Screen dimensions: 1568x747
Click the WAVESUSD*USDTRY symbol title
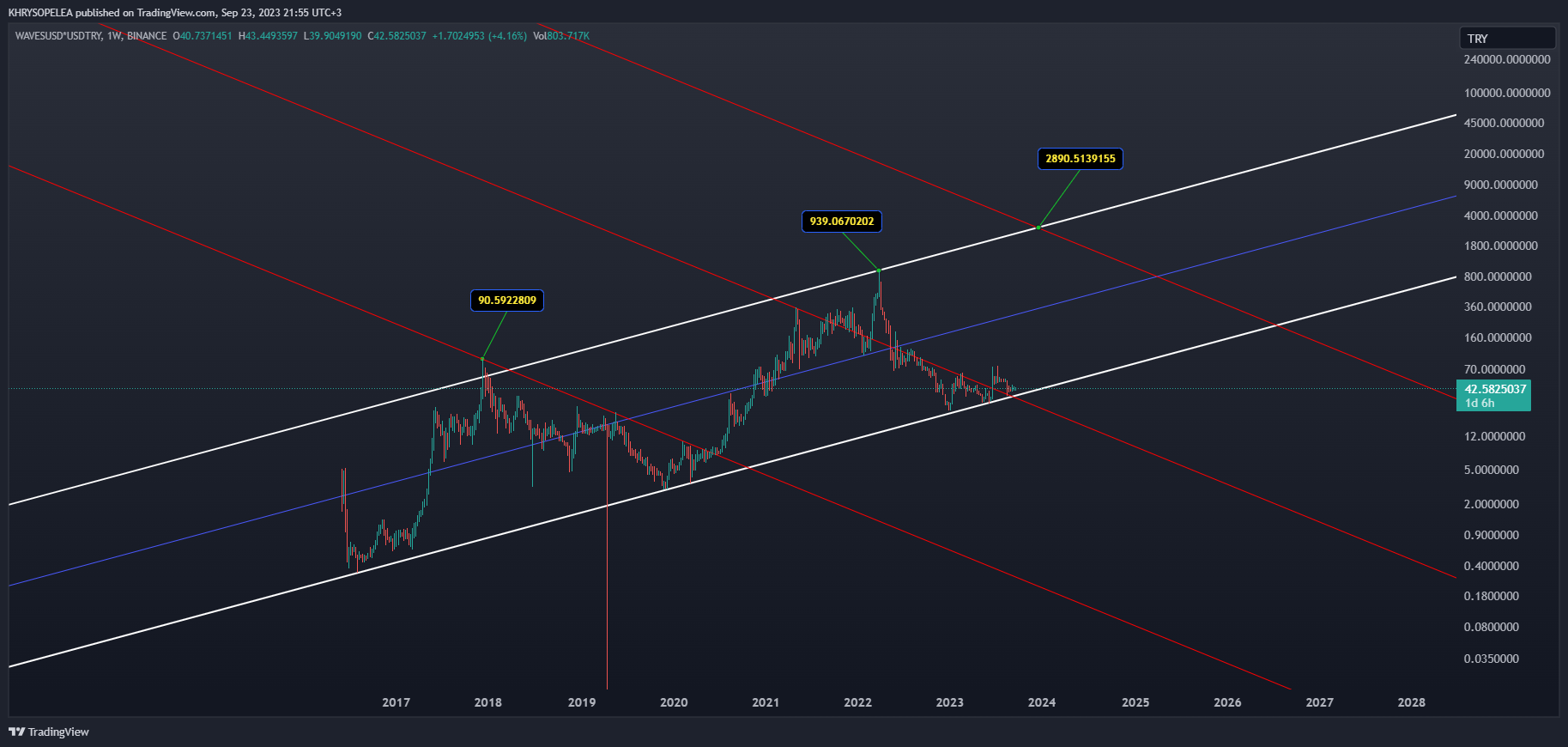[58, 36]
